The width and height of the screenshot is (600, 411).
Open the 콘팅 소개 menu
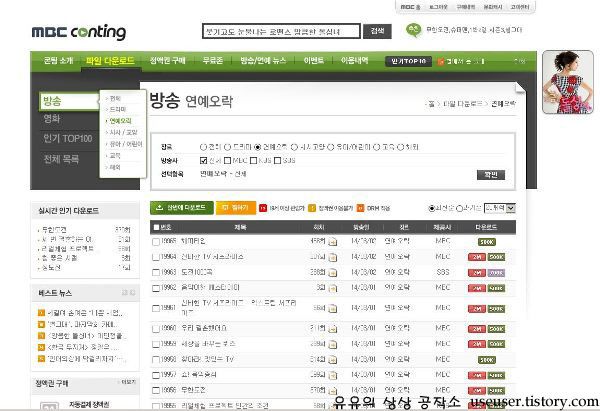pyautogui.click(x=58, y=60)
